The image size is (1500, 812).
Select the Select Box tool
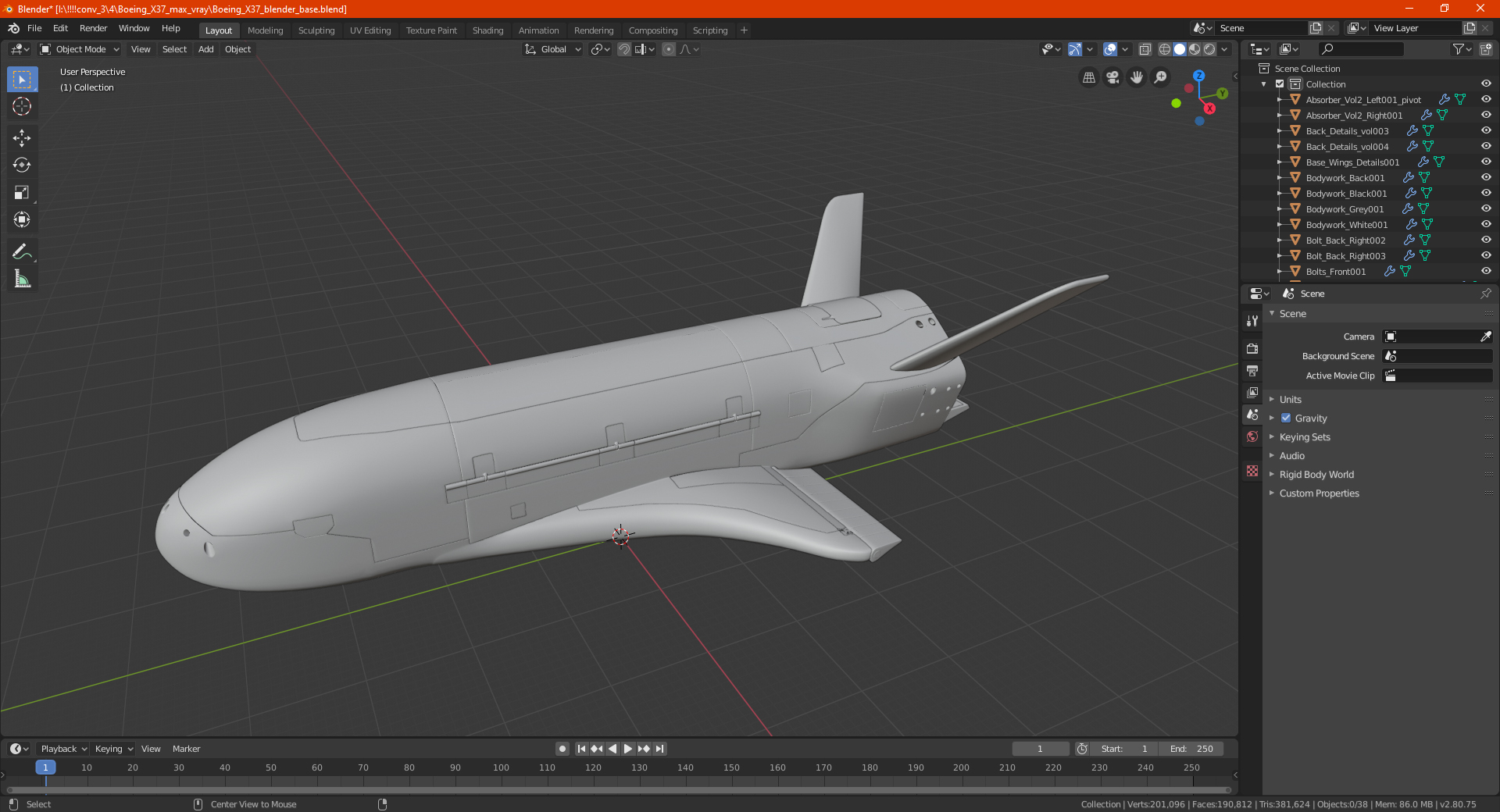pyautogui.click(x=22, y=80)
